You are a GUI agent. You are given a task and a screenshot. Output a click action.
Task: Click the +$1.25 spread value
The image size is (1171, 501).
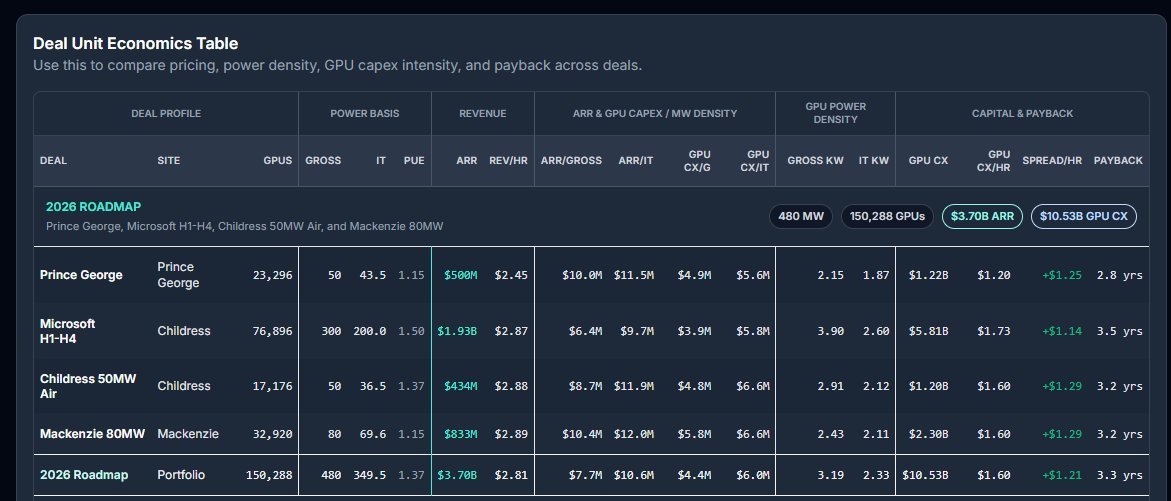pyautogui.click(x=1062, y=275)
